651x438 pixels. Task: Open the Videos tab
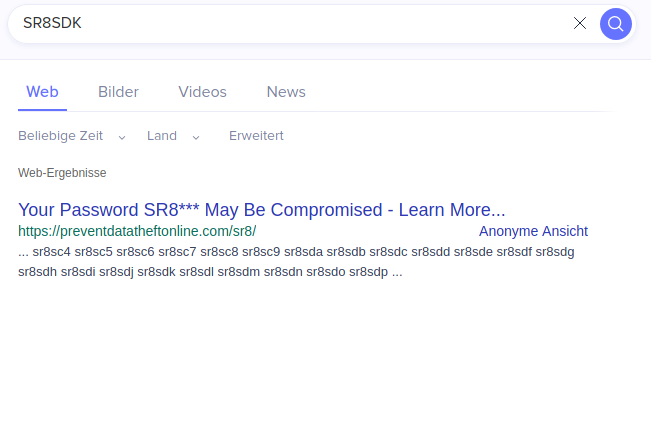pyautogui.click(x=202, y=92)
